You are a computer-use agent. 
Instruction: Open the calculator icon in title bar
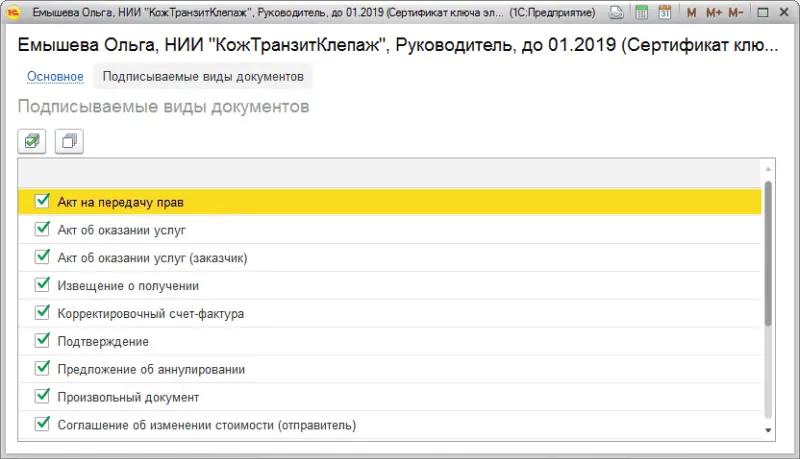(x=641, y=12)
